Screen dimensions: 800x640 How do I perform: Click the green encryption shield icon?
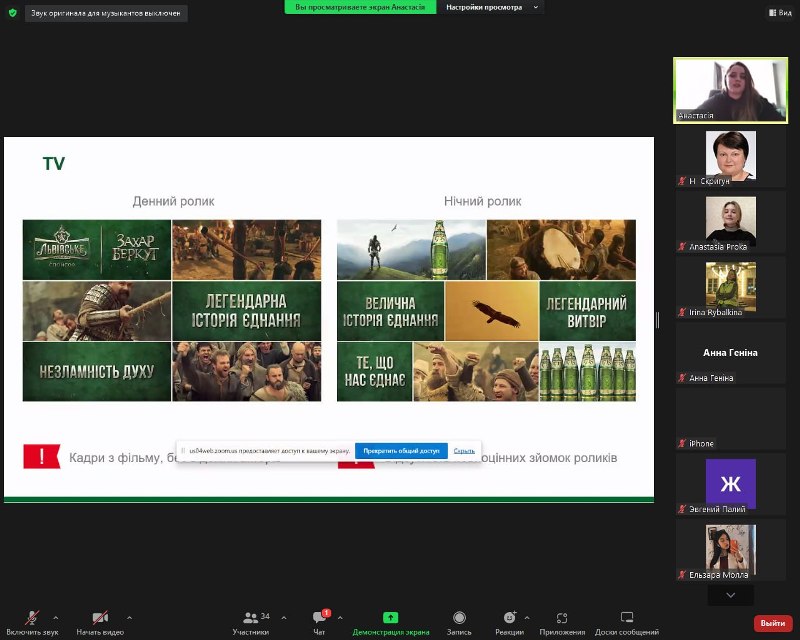coord(13,13)
